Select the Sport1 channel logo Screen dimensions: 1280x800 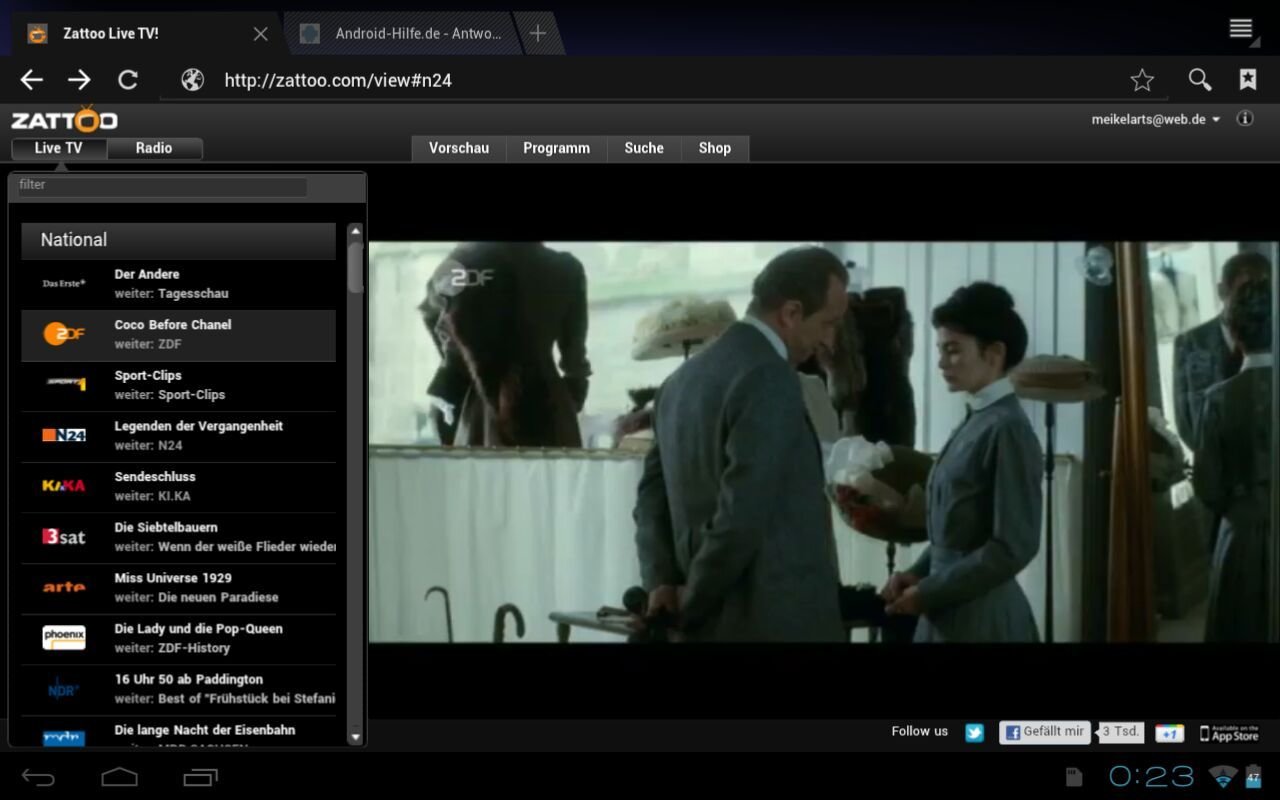pyautogui.click(x=65, y=384)
